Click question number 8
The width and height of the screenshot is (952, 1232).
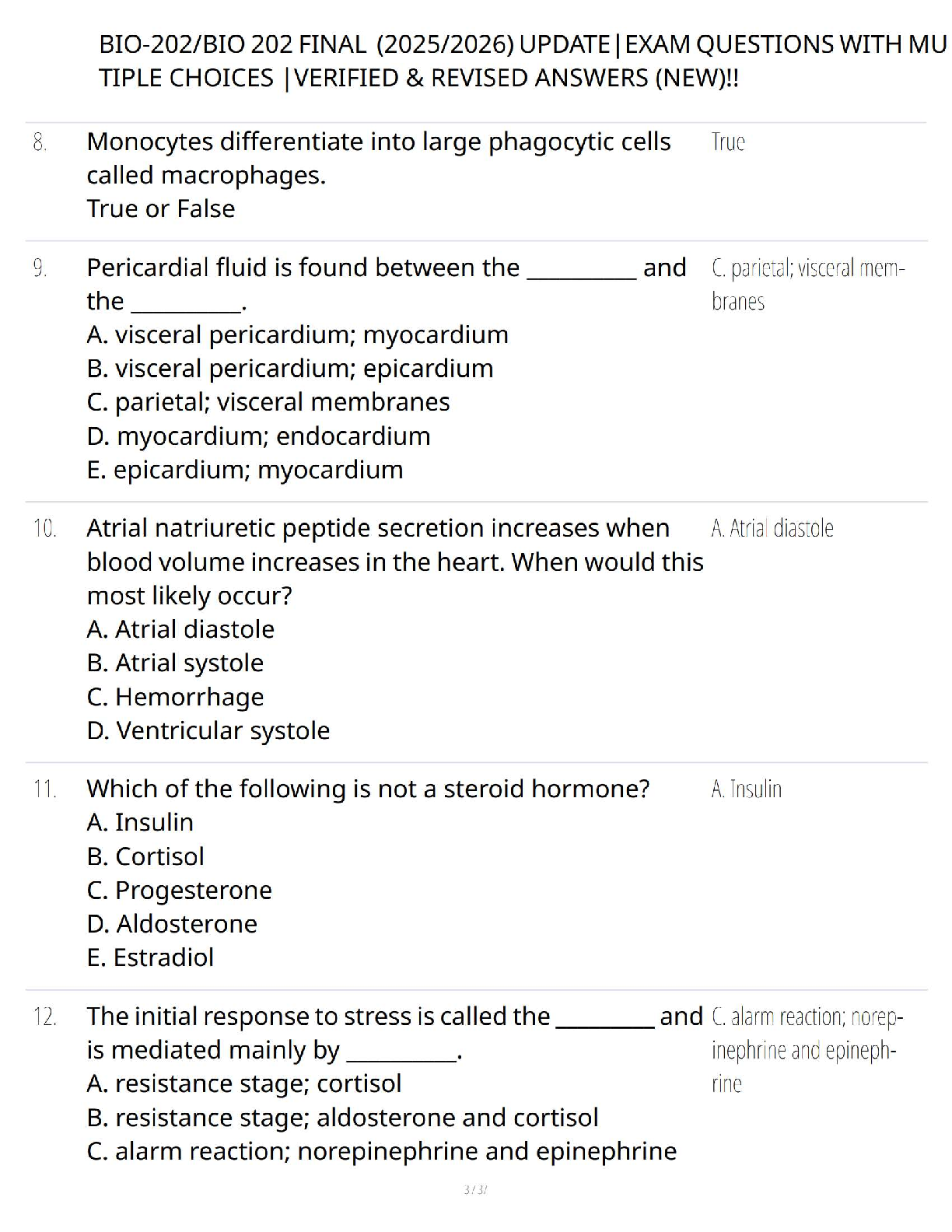point(40,142)
